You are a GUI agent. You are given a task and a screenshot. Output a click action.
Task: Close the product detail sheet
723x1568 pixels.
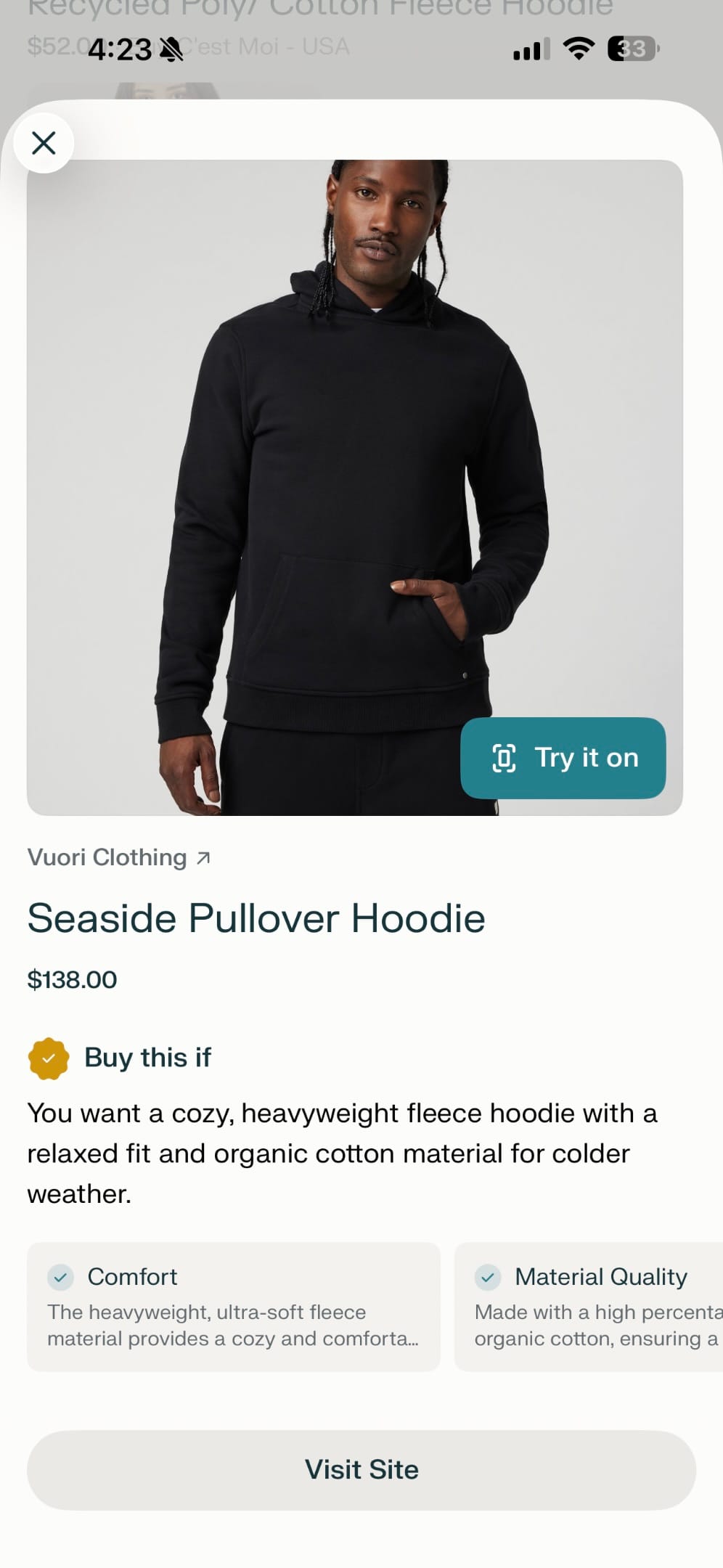(44, 143)
